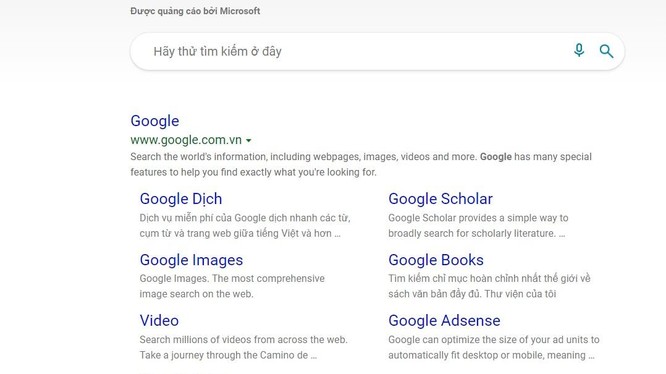Open the Google Images sitelink
The image size is (666, 374).
pos(191,260)
